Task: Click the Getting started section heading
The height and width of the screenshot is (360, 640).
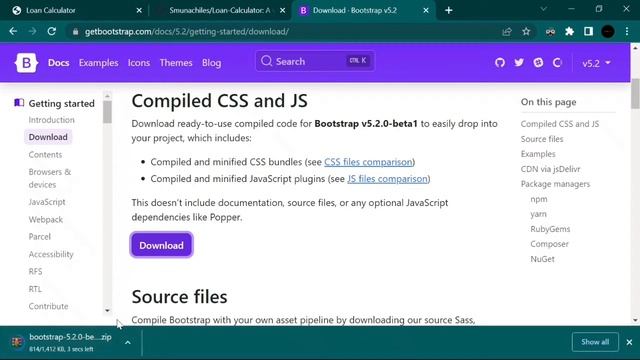Action: (61, 104)
